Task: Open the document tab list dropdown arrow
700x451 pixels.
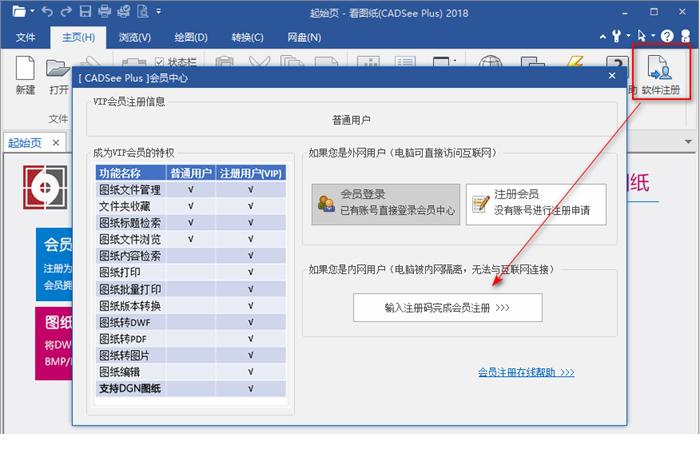Action: 688,142
